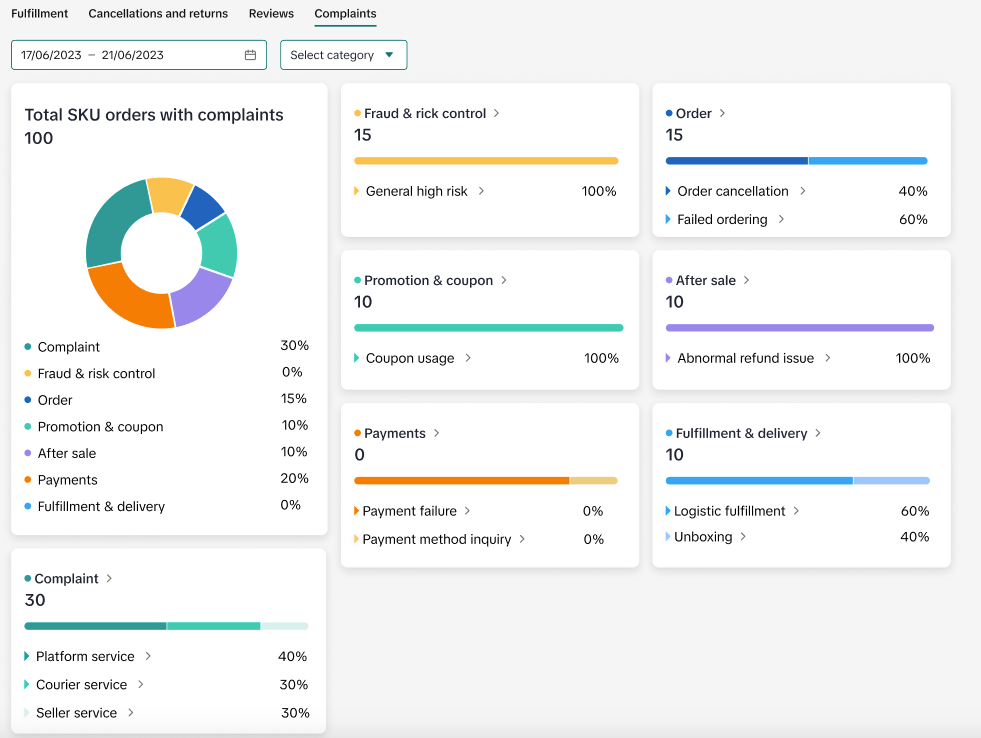The height and width of the screenshot is (738, 981).
Task: Switch to the Fulfillment tab
Action: [x=40, y=14]
